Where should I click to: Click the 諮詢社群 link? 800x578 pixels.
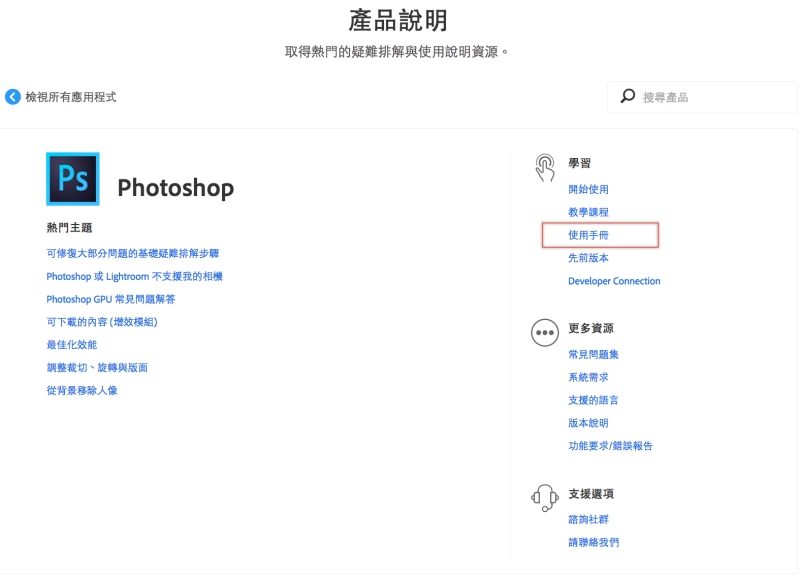tap(588, 519)
